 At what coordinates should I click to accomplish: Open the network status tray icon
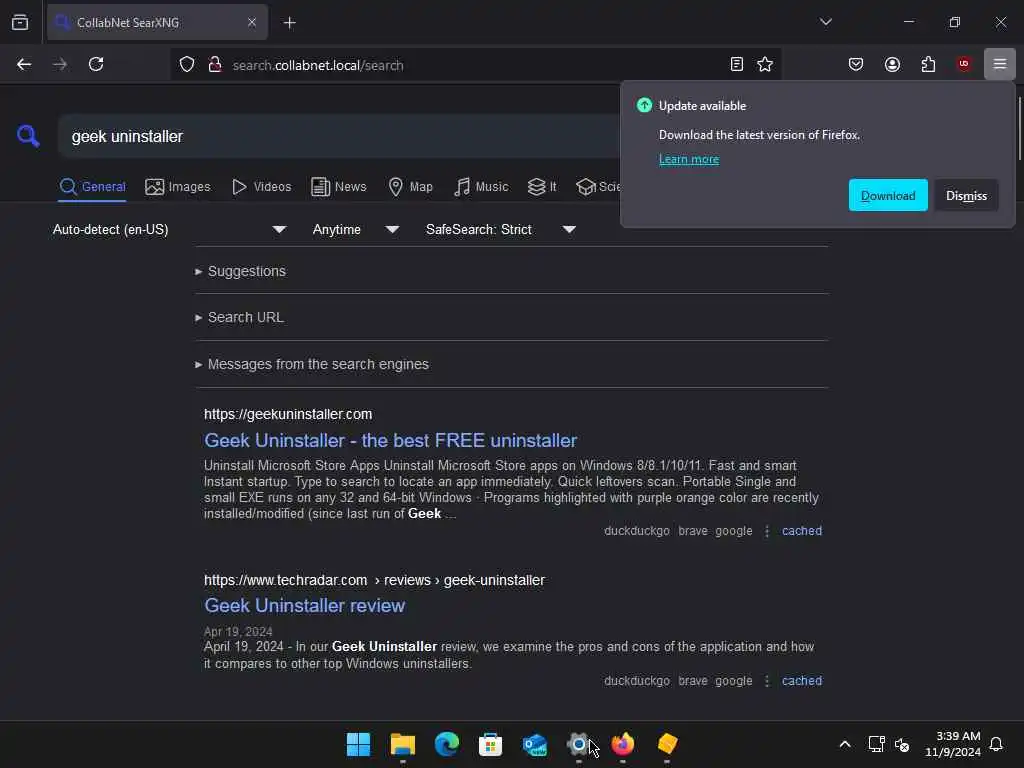coord(876,744)
